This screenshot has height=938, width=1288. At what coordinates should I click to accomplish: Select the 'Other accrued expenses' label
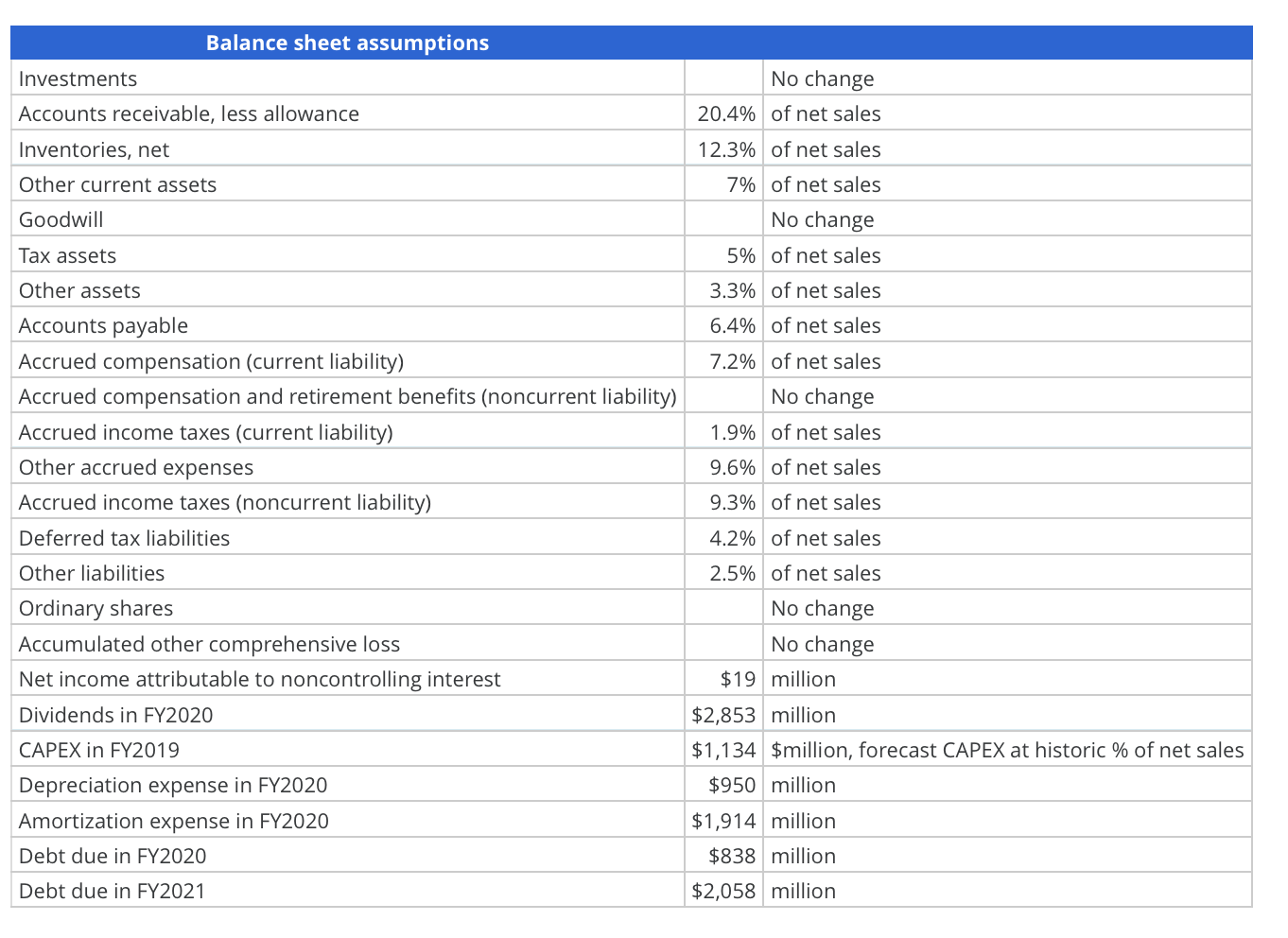point(136,467)
